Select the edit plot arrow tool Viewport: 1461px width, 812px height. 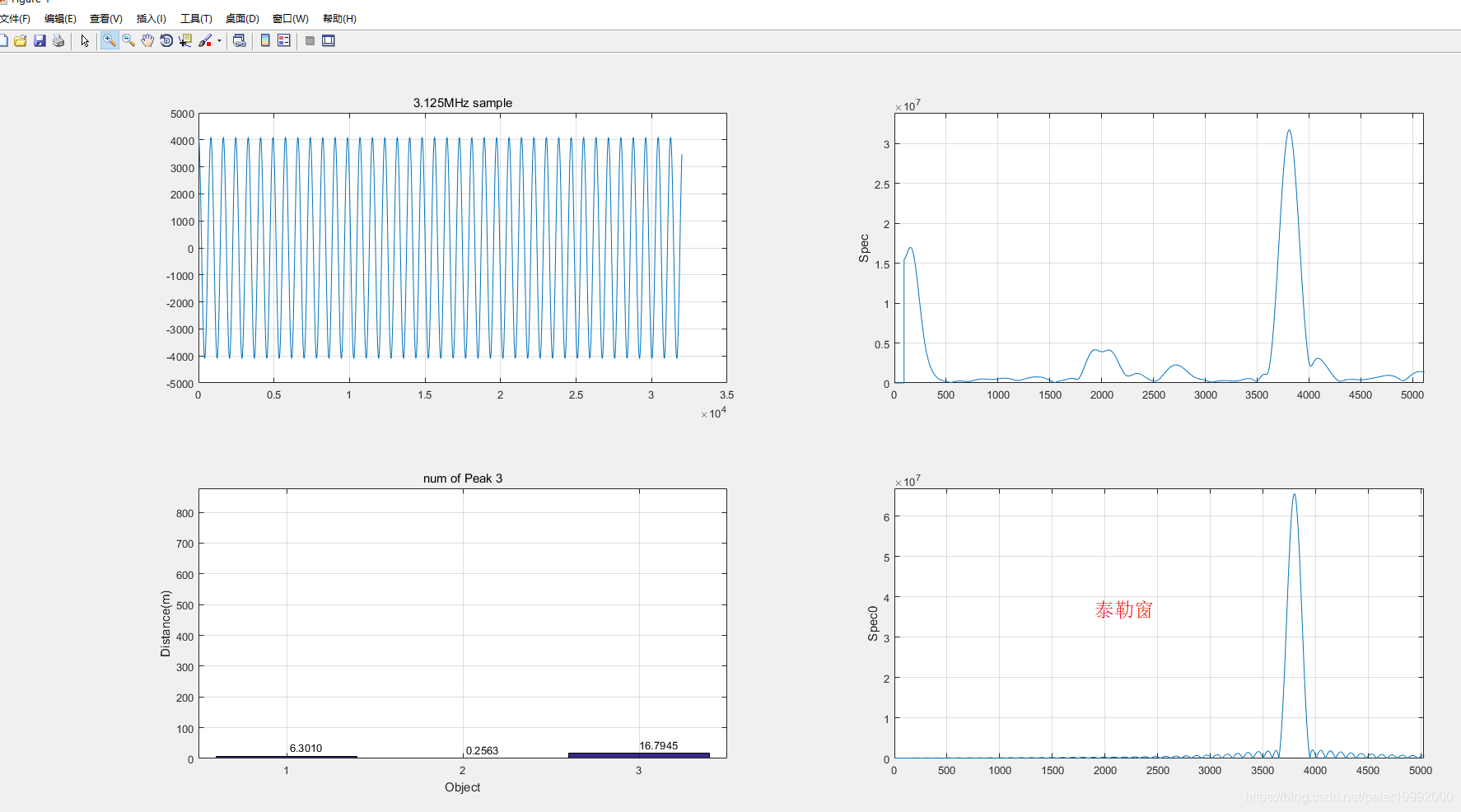(x=85, y=40)
